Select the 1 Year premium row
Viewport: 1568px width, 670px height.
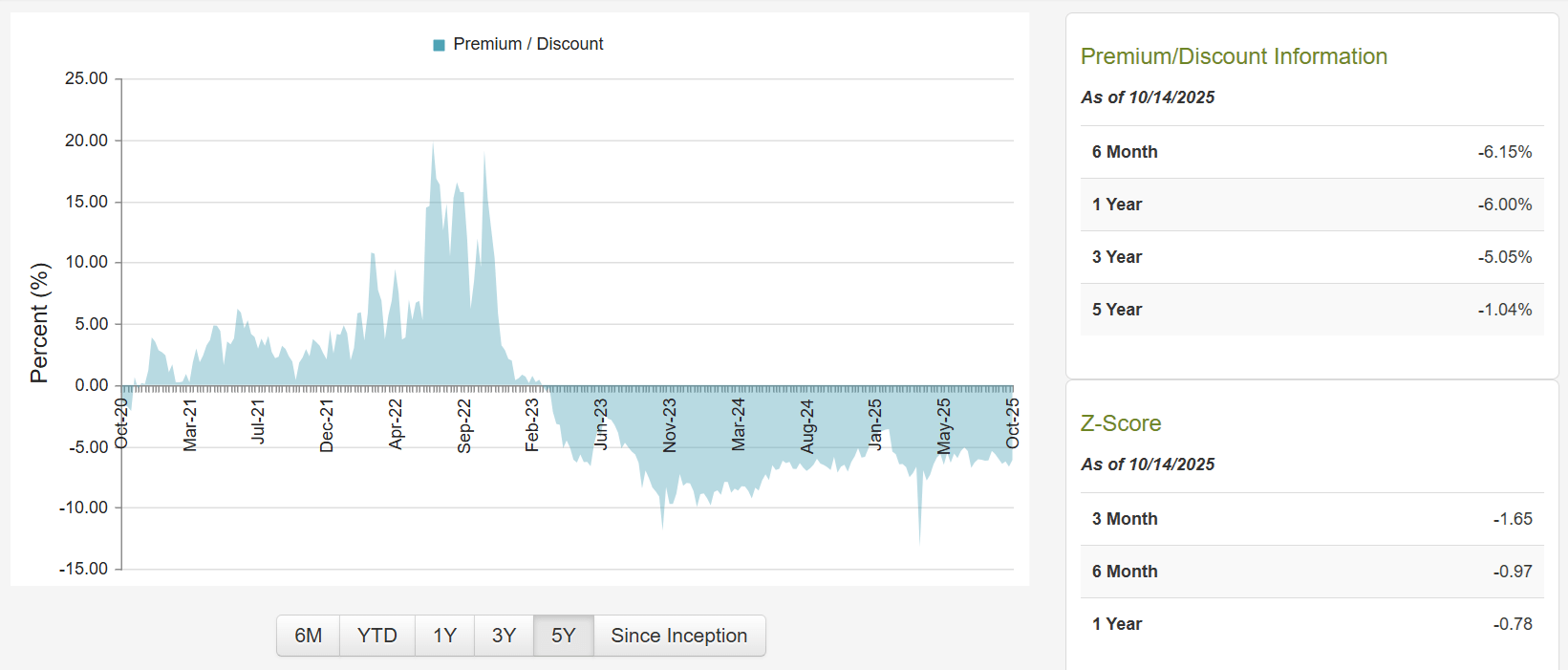[1312, 204]
